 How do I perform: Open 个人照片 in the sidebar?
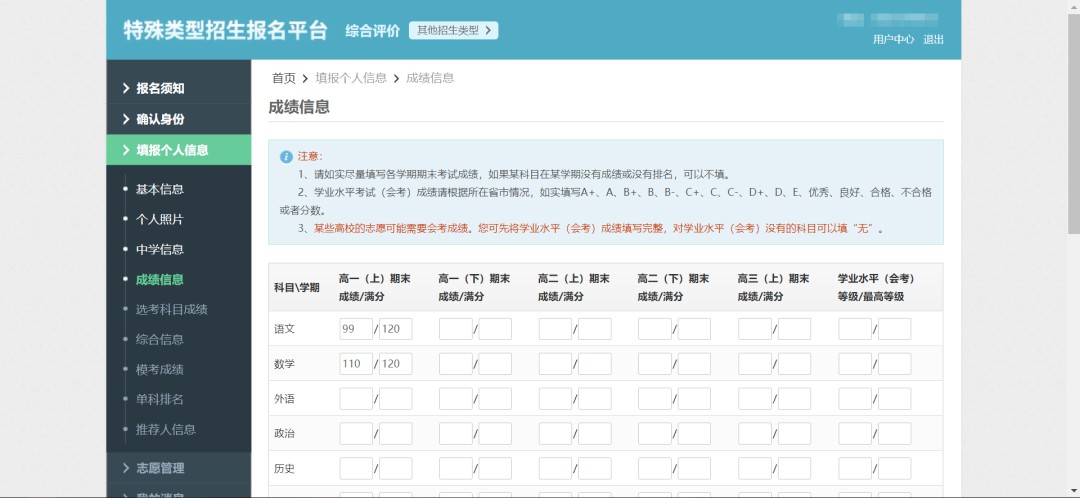pyautogui.click(x=160, y=219)
